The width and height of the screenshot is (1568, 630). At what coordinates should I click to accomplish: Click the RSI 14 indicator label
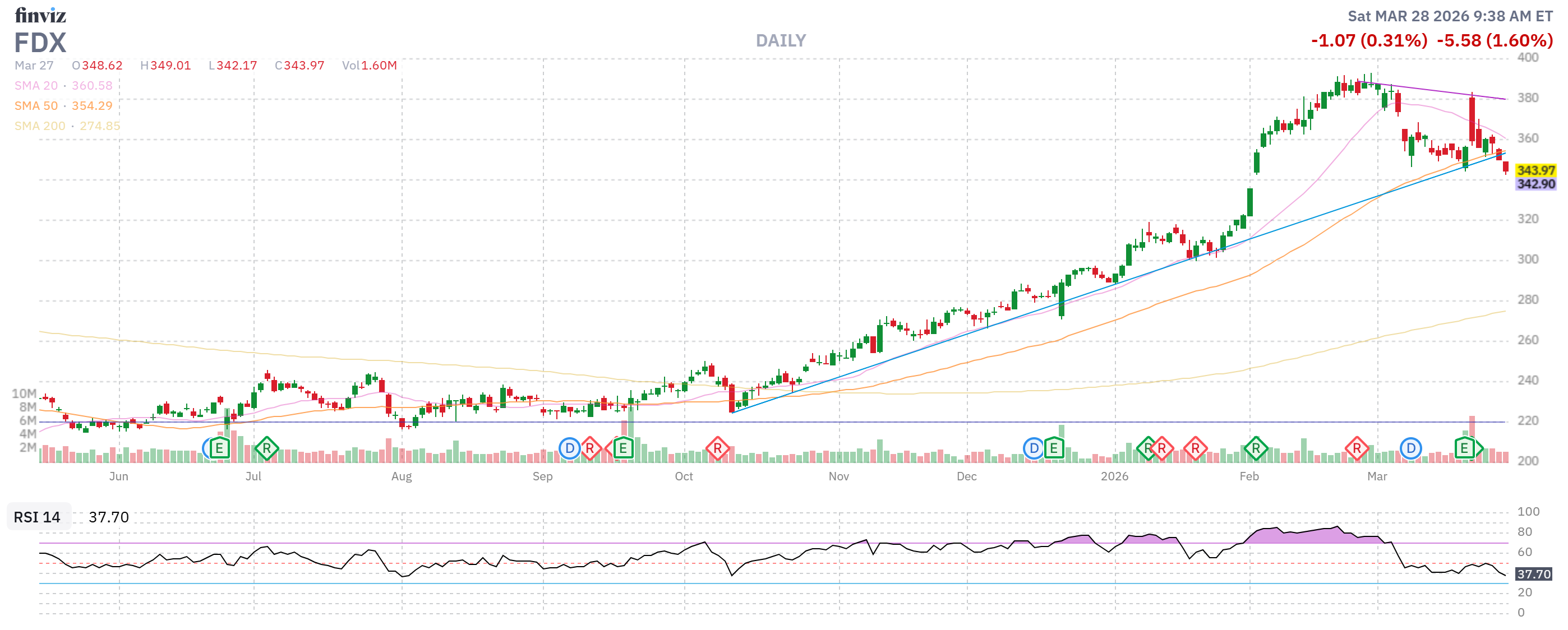click(37, 517)
